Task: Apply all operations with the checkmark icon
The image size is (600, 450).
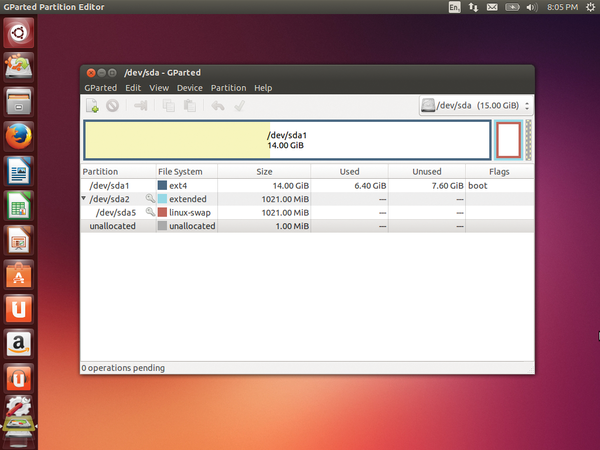Action: (239, 105)
